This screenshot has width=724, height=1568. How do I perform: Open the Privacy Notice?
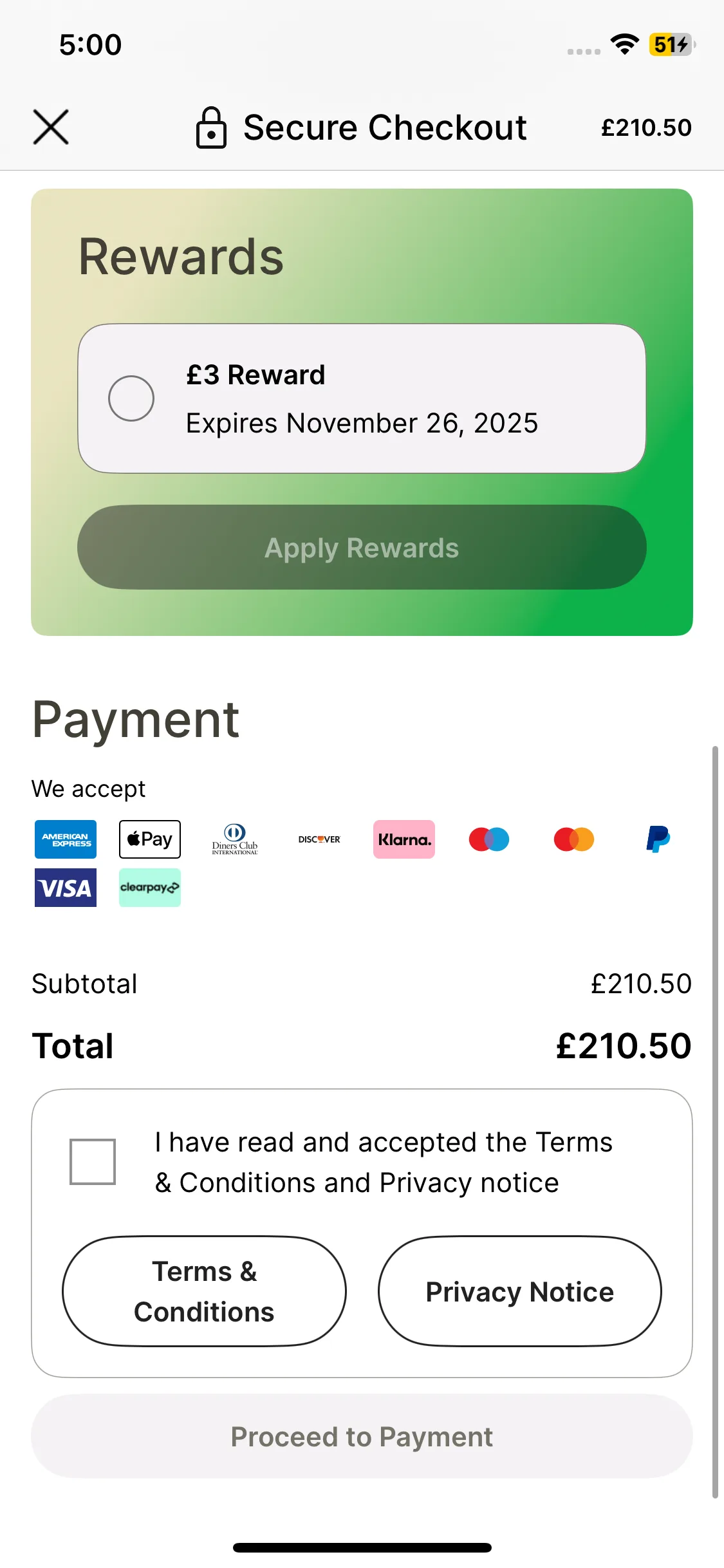coord(520,1291)
